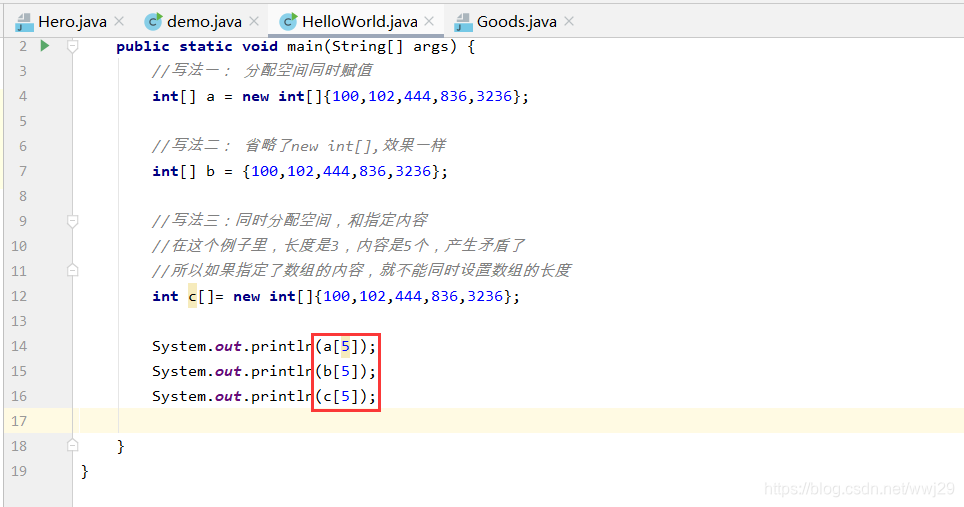The image size is (964, 507).
Task: Run main method via green gutter arrow
Action: (x=44, y=45)
